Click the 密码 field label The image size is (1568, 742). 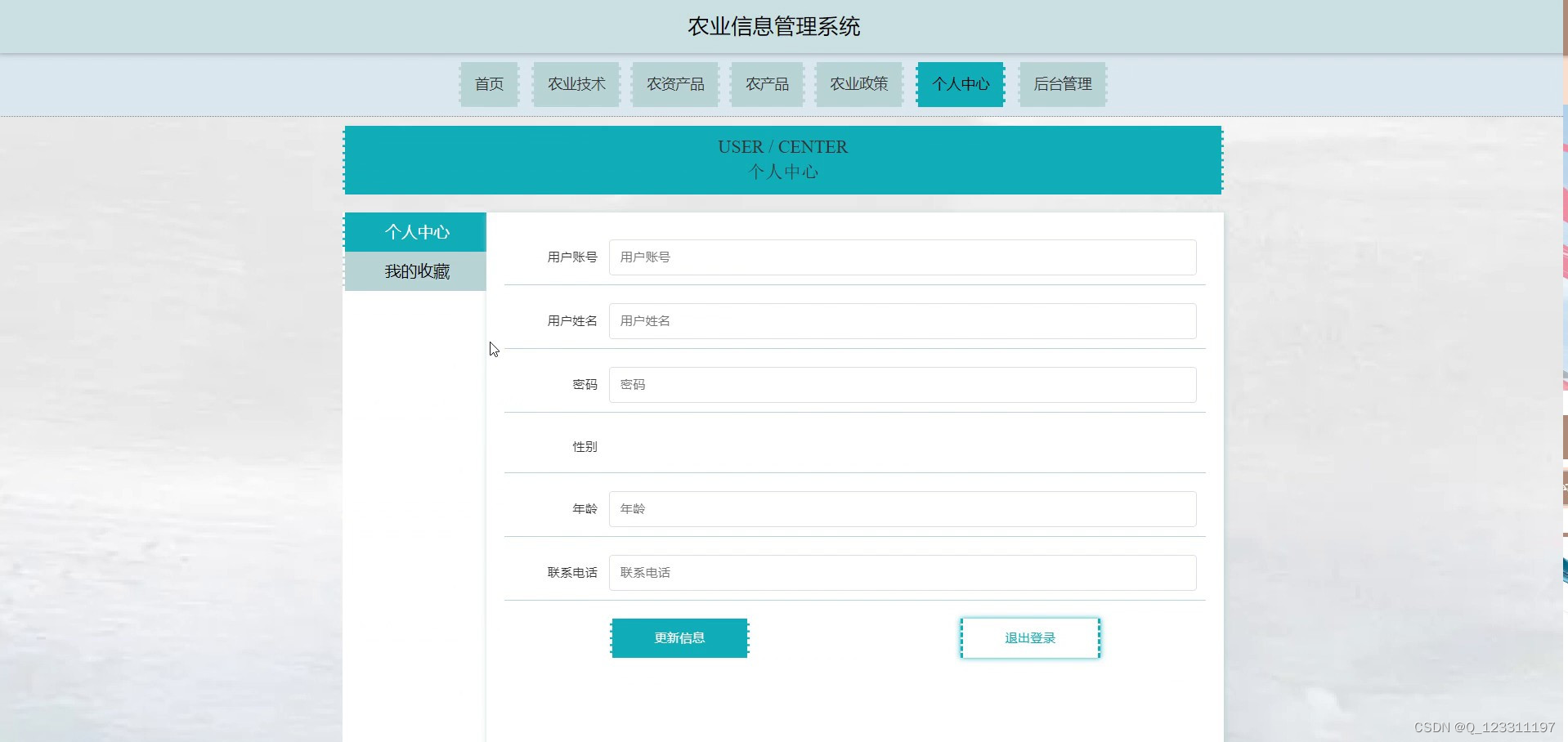point(585,385)
